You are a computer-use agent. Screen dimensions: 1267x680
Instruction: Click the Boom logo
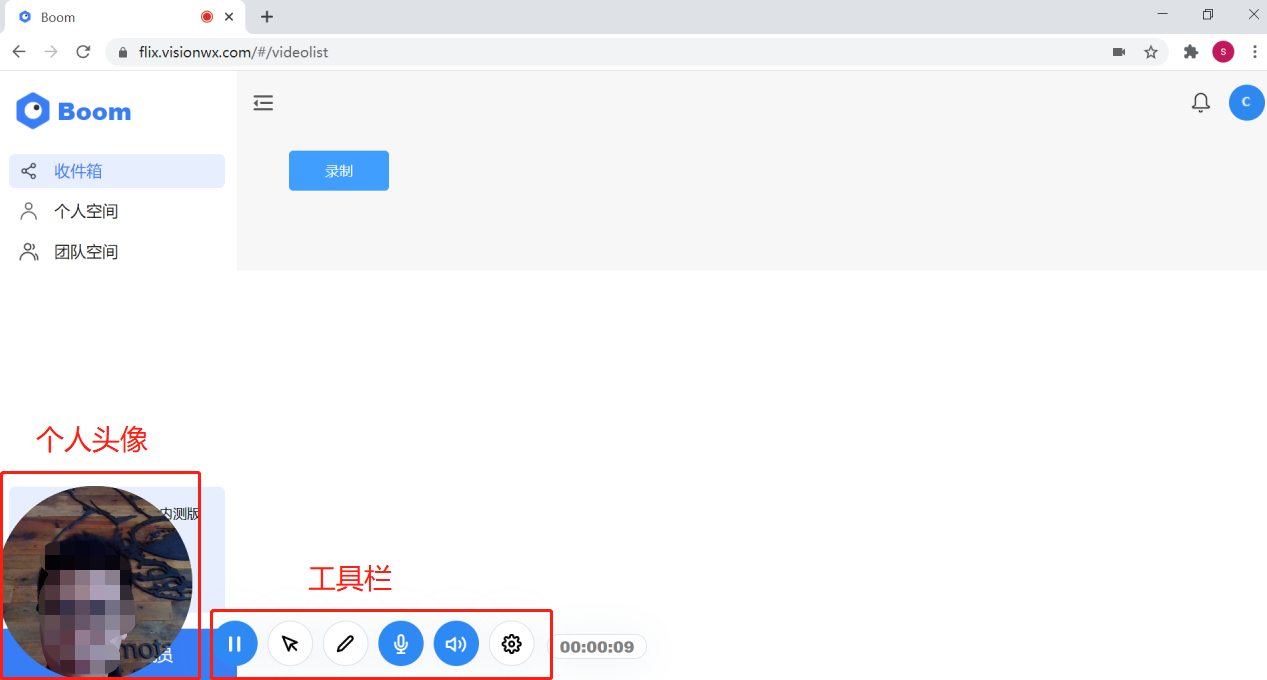pos(74,111)
